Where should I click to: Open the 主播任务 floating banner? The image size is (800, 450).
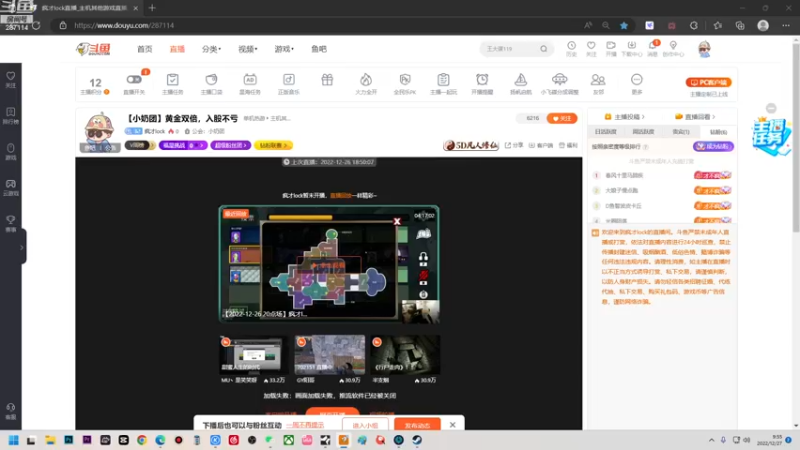(771, 136)
